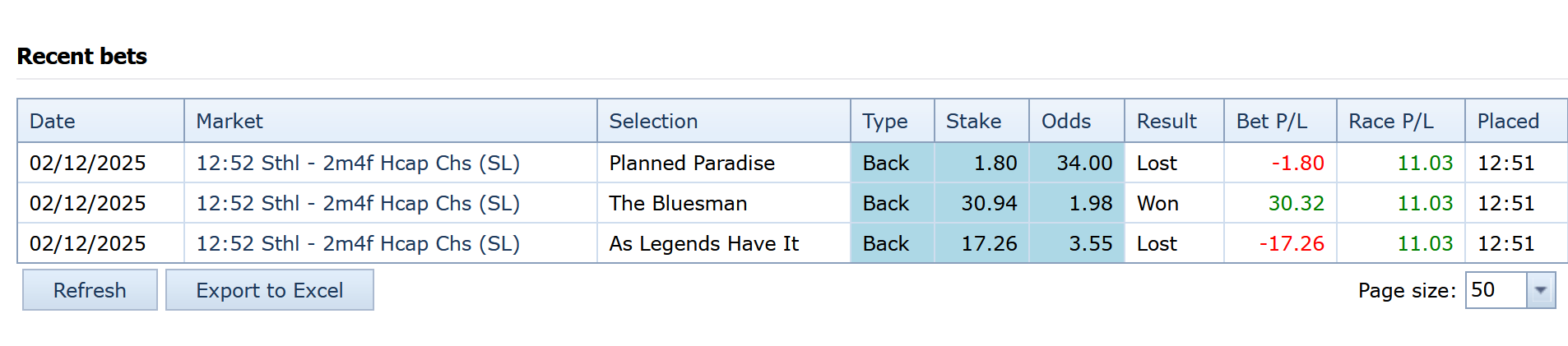Sort by the Market column header
The image size is (1568, 346).
point(230,121)
